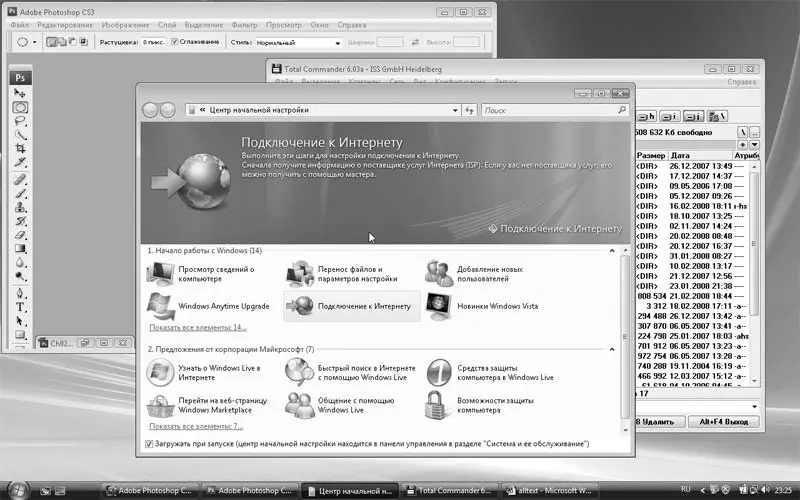The image size is (800, 500).
Task: Expand the address bar history dropdown
Action: coord(455,110)
